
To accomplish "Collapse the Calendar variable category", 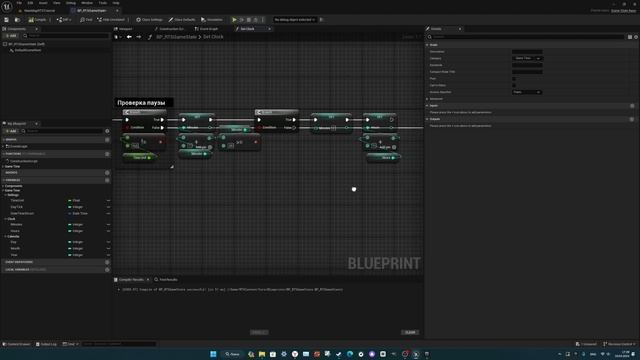I will 6,236.
